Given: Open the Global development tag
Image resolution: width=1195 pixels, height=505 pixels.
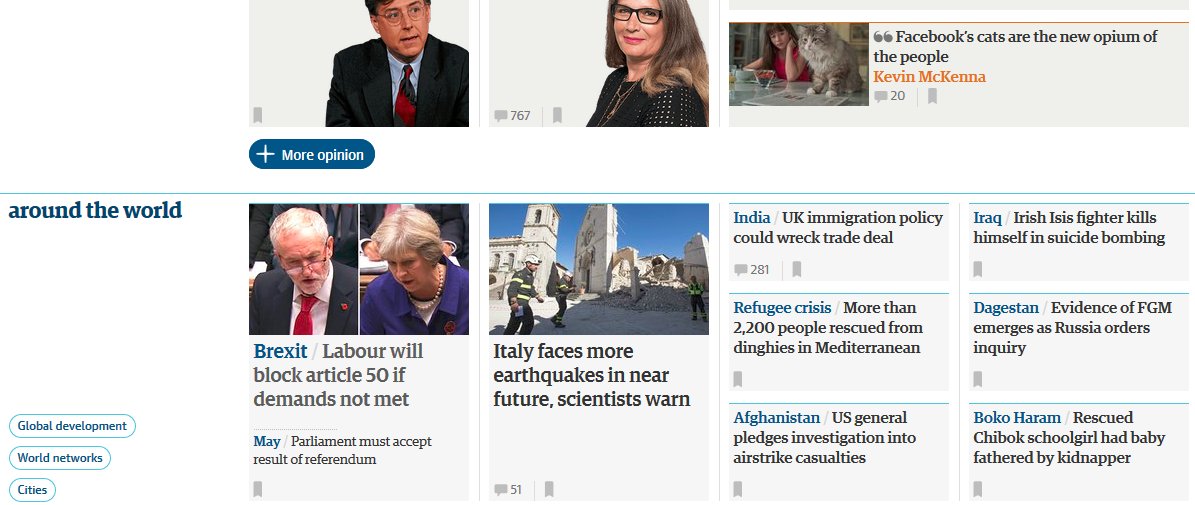Looking at the screenshot, I should coord(72,426).
